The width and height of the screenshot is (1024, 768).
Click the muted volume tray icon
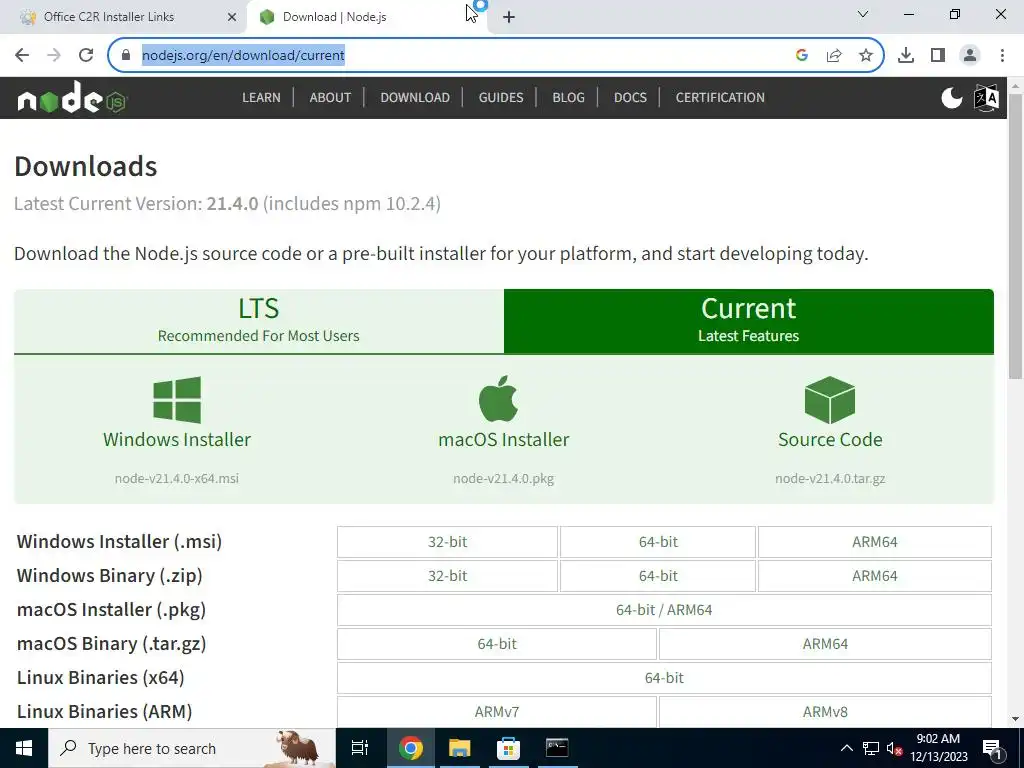point(894,748)
